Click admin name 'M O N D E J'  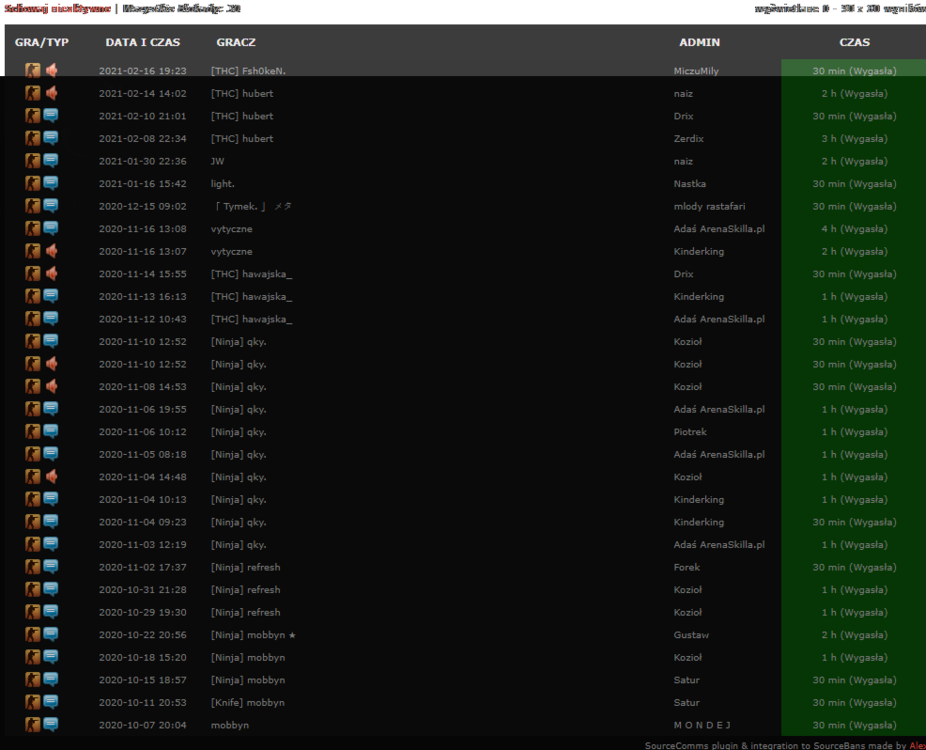(x=702, y=725)
